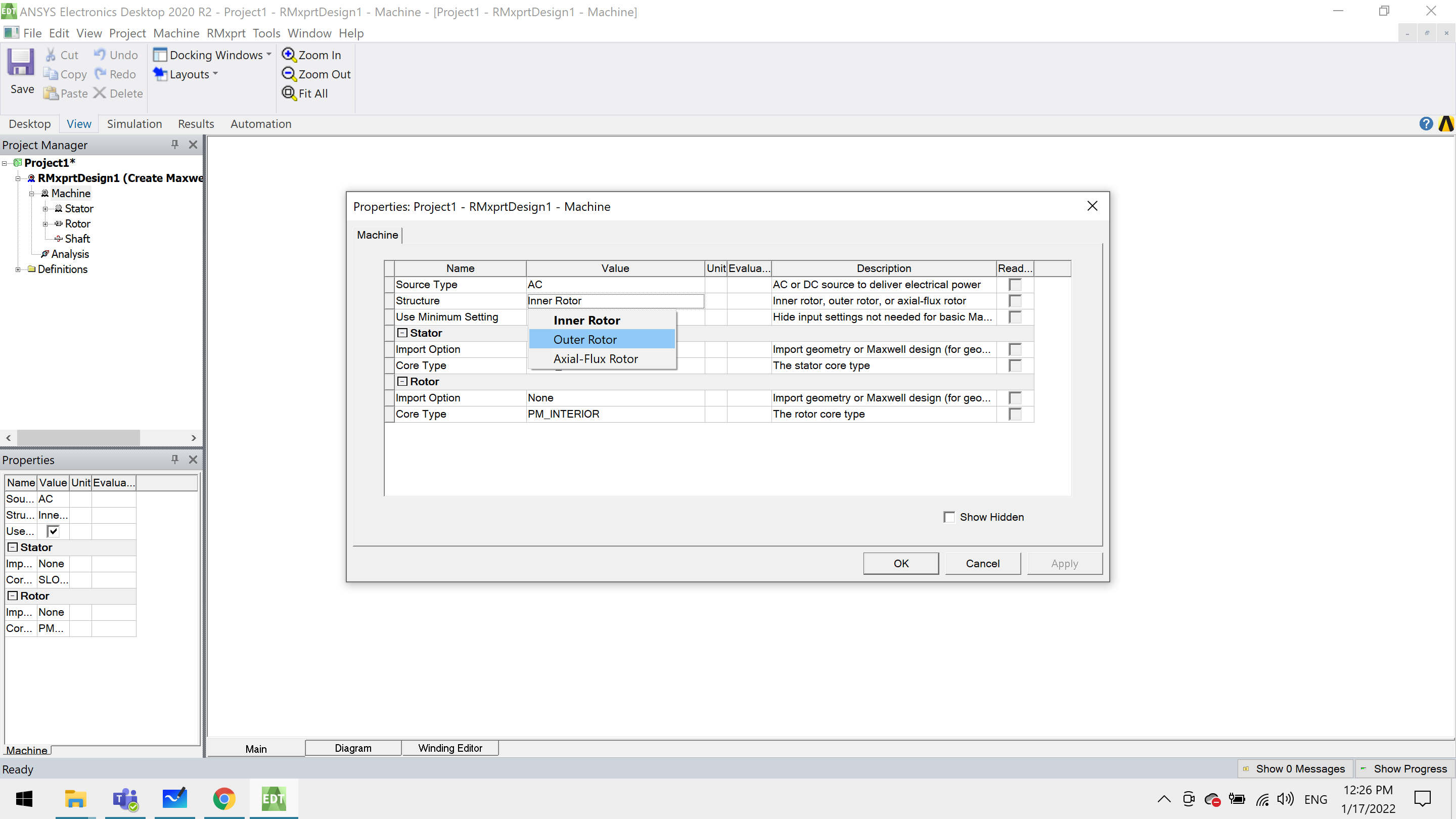Open the Windows notification center icon

[x=1422, y=799]
